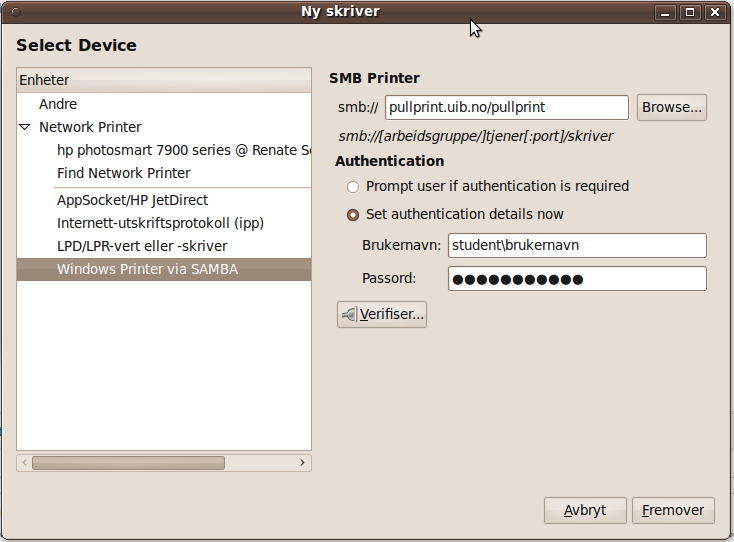
Task: Select AppSocket/HP JetDirect device
Action: tap(132, 200)
